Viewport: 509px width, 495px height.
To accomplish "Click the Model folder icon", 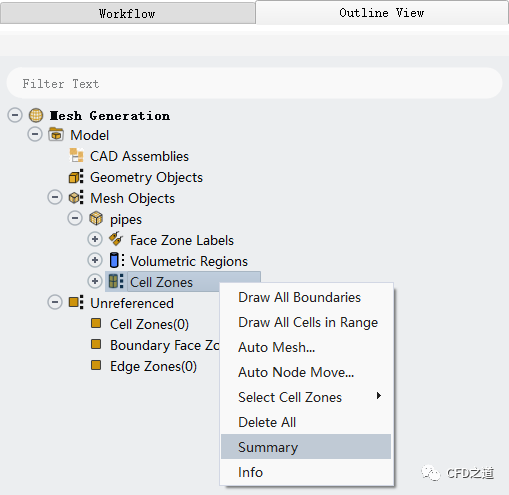I will [56, 135].
